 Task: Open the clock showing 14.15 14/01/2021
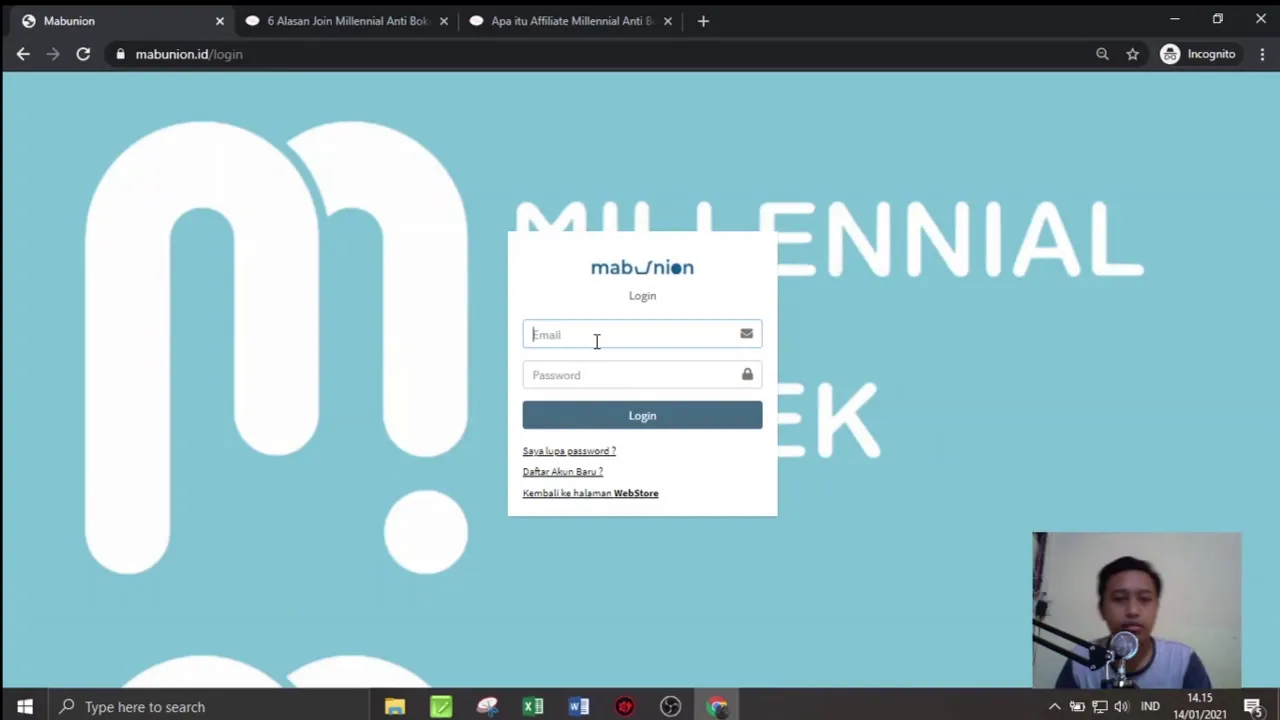(x=1200, y=707)
